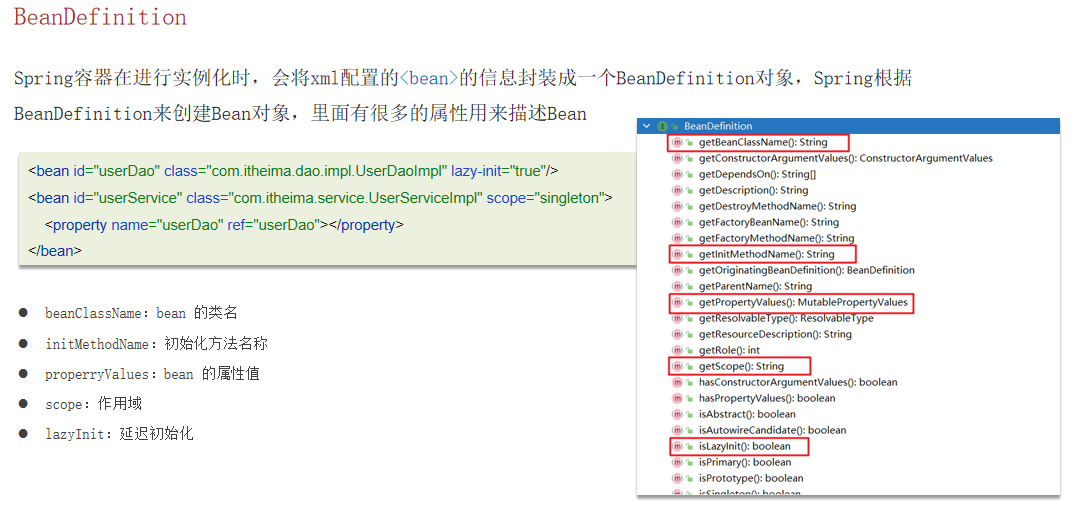Select getFactoryBeanName(): String method
Viewport: 1083px width, 522px height.
(769, 222)
